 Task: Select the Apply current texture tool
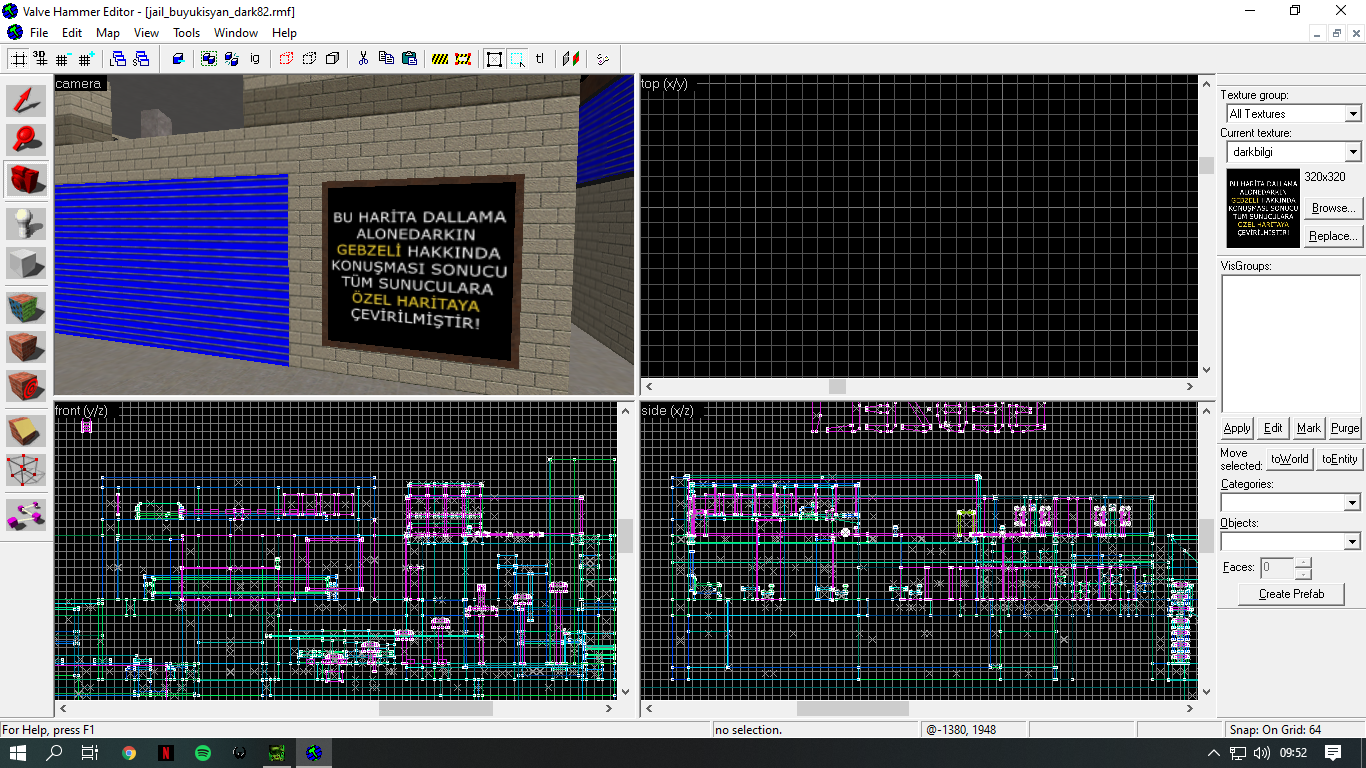(x=27, y=347)
